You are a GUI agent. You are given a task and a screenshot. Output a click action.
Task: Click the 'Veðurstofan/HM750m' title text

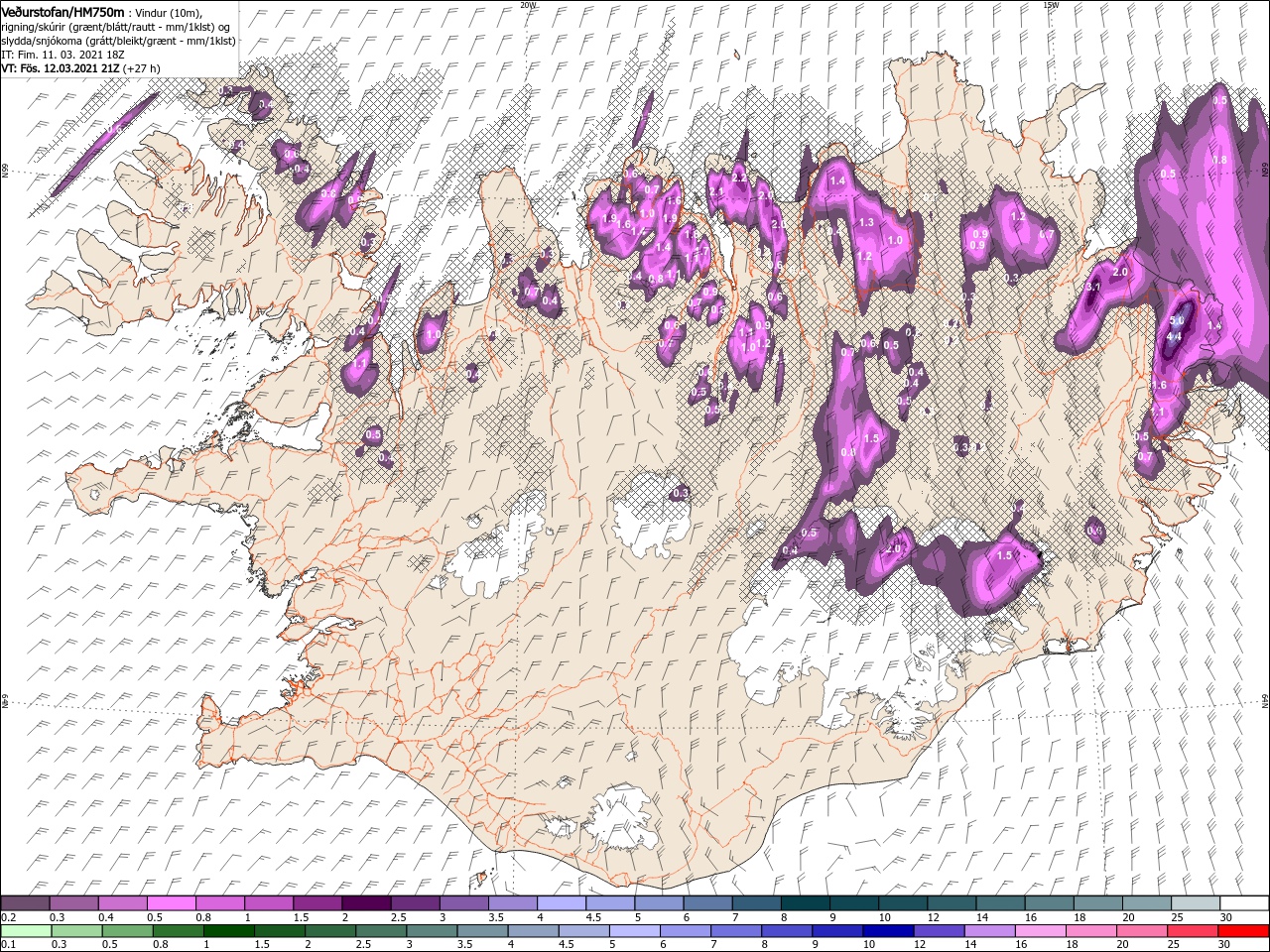coord(63,11)
